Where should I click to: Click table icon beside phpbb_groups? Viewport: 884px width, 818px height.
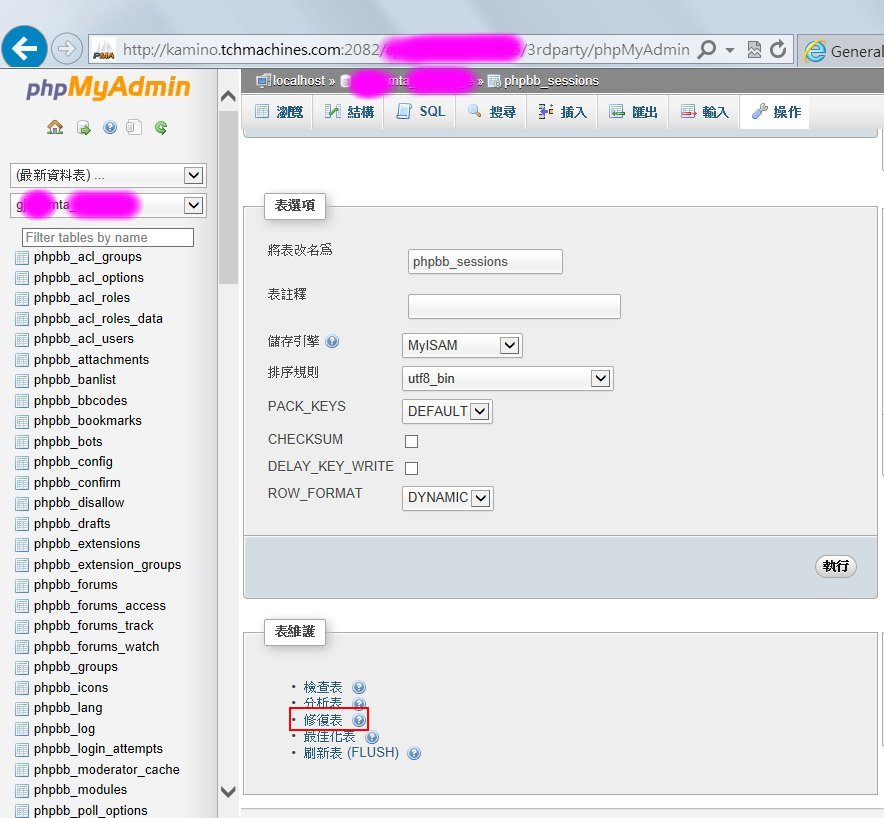pos(22,668)
